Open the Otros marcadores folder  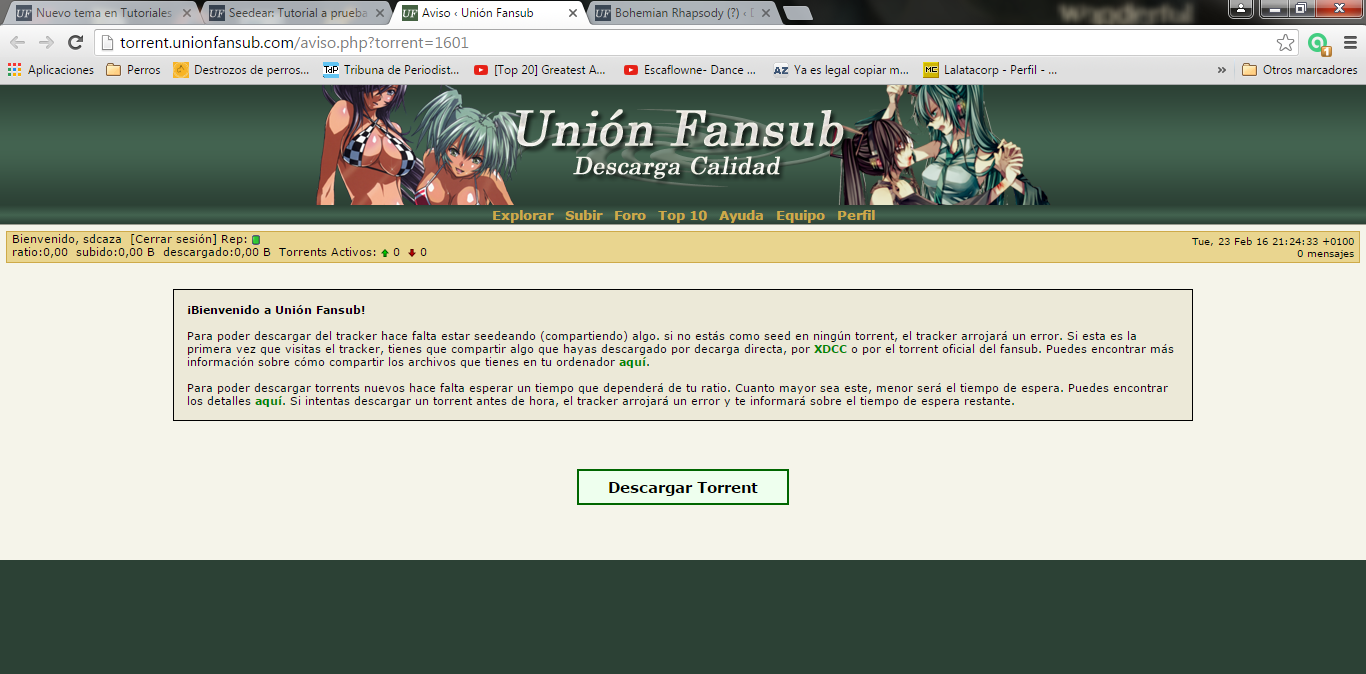pos(1299,70)
